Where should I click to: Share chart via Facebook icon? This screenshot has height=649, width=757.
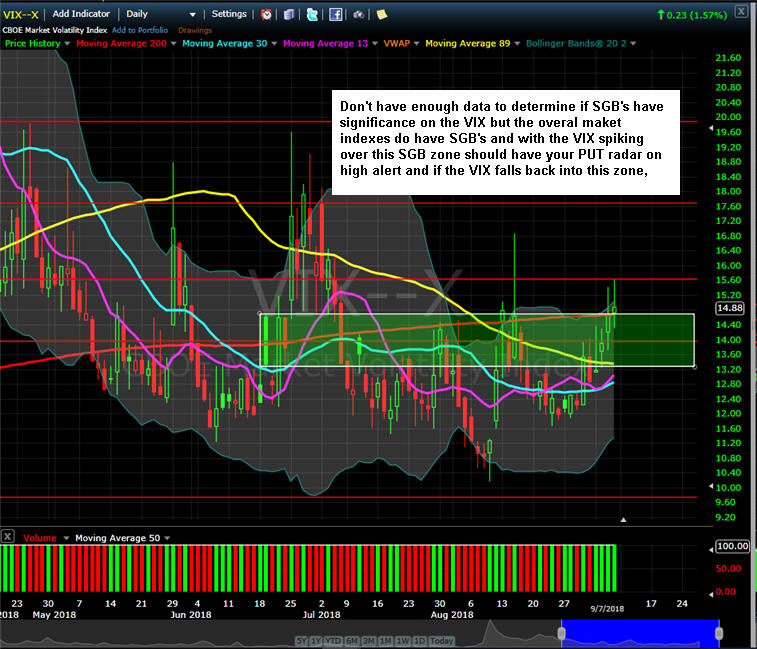[335, 15]
